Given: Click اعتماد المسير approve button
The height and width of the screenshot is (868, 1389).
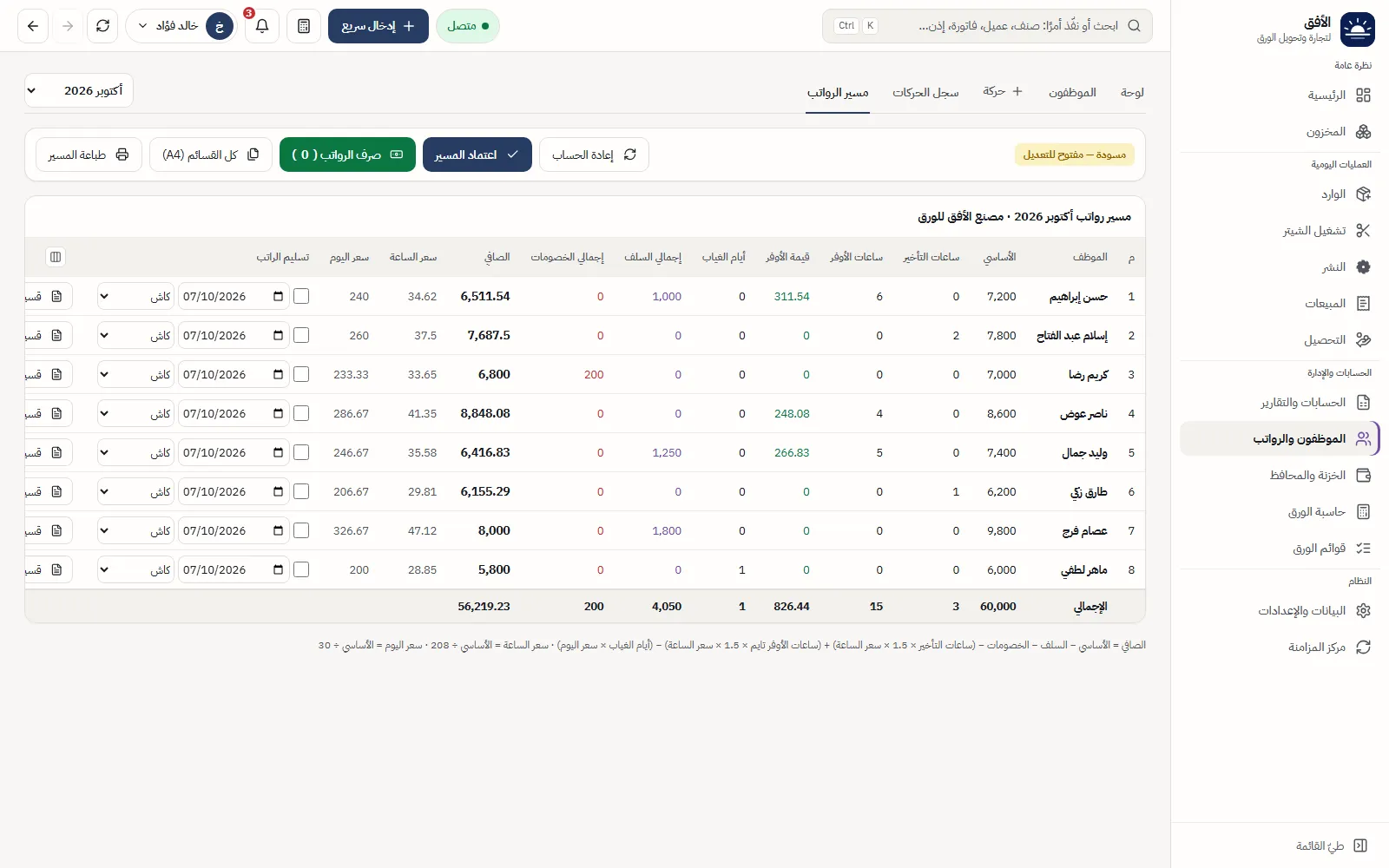Looking at the screenshot, I should click(477, 155).
